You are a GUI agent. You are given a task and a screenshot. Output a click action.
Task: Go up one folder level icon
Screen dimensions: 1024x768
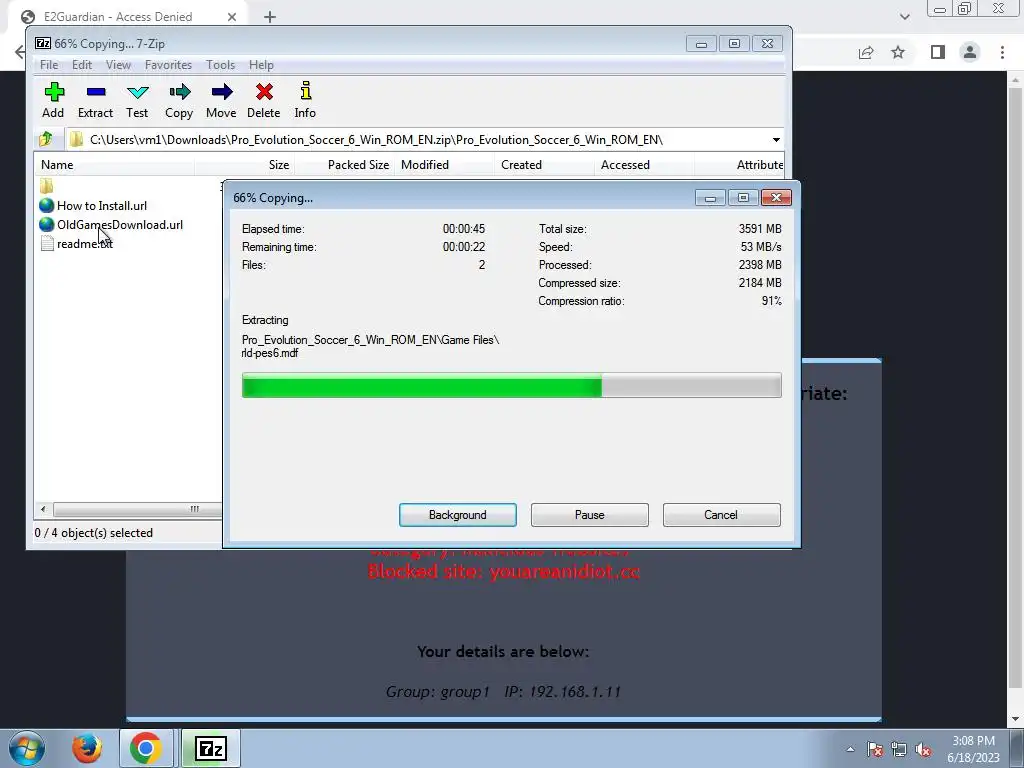[x=46, y=139]
